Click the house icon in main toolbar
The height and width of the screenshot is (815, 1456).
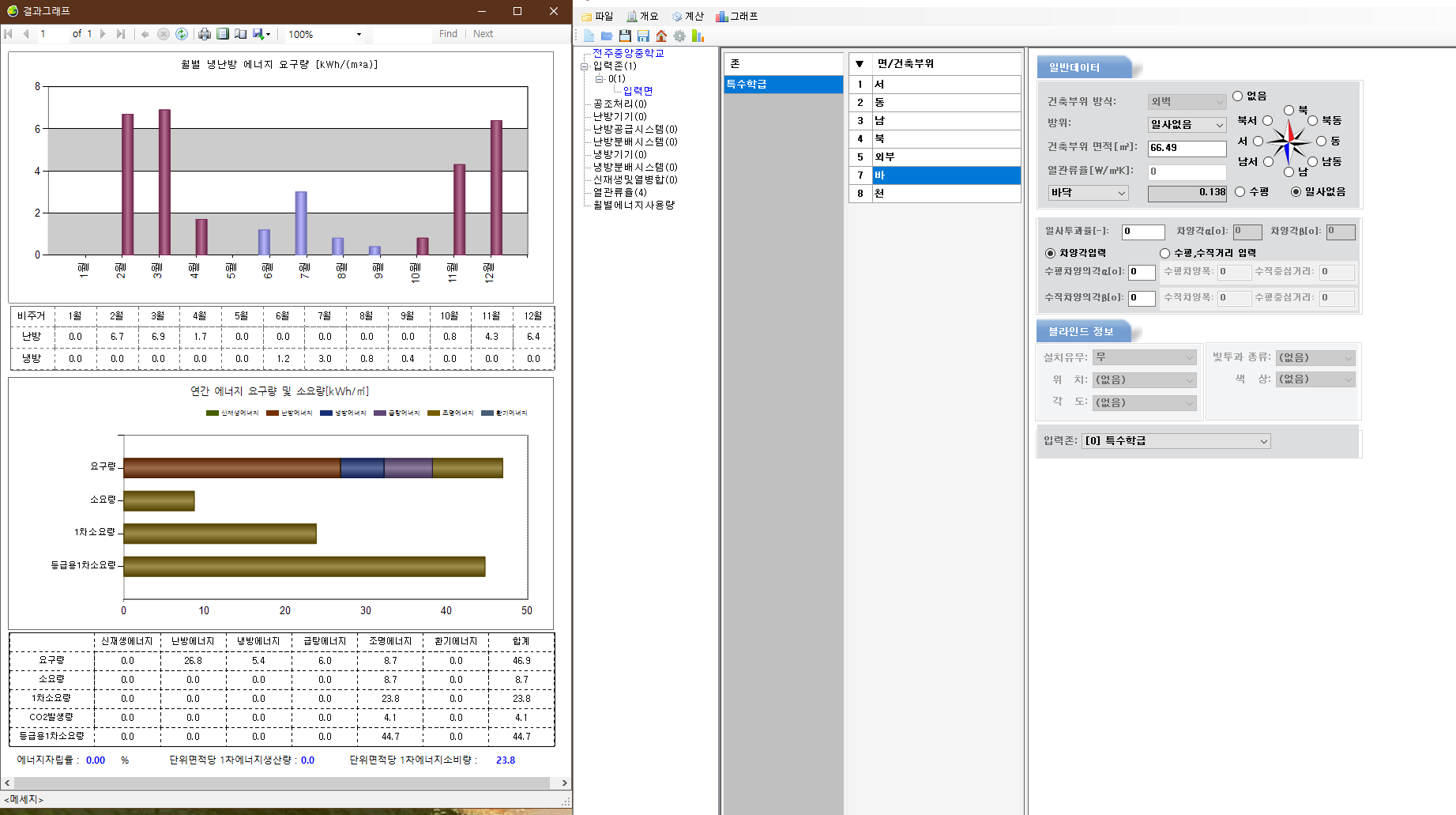pos(661,36)
